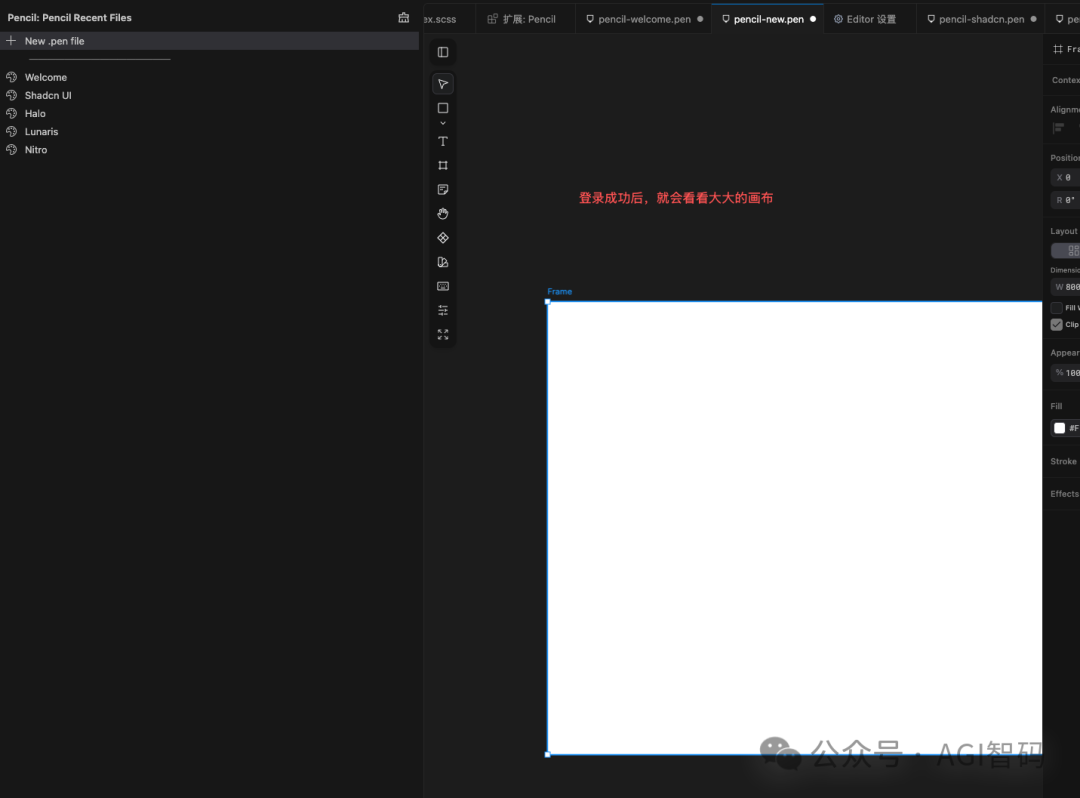
Task: Click the red 登录成功后 annotation text
Action: pos(676,198)
